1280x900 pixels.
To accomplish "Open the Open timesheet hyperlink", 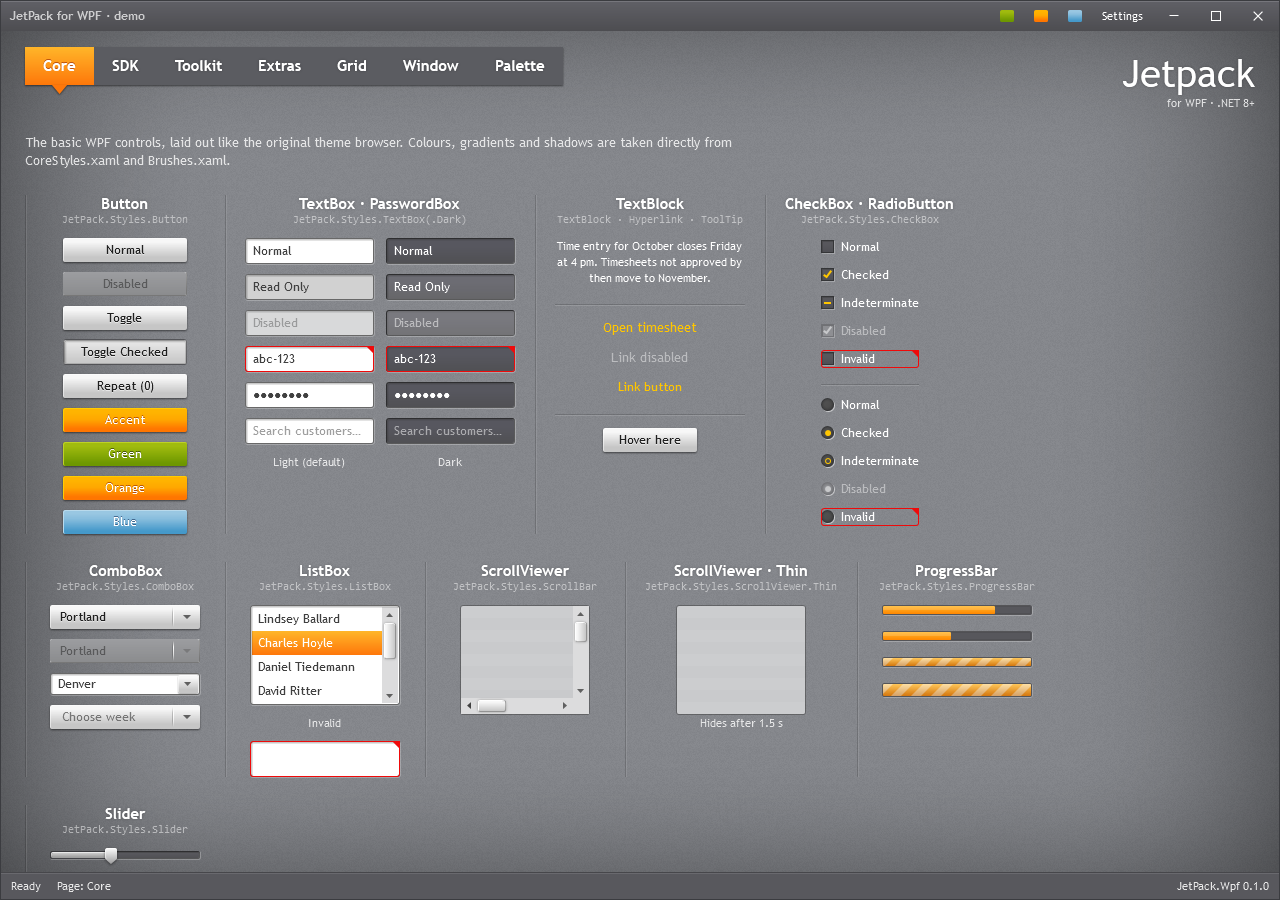I will click(650, 328).
